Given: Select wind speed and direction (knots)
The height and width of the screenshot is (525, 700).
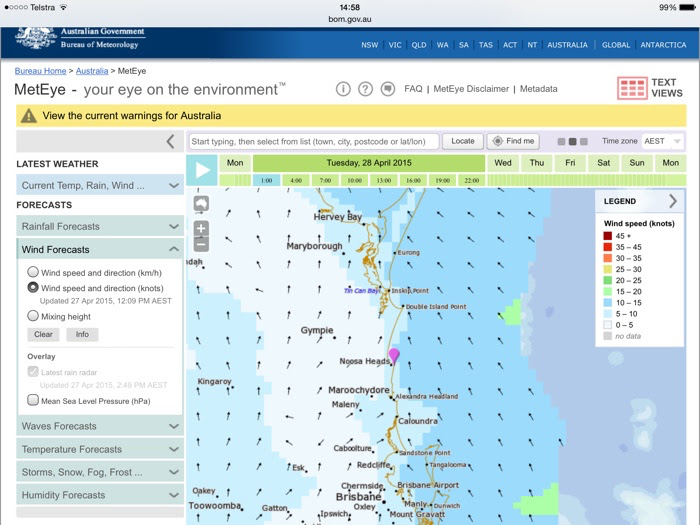Looking at the screenshot, I should (x=33, y=288).
